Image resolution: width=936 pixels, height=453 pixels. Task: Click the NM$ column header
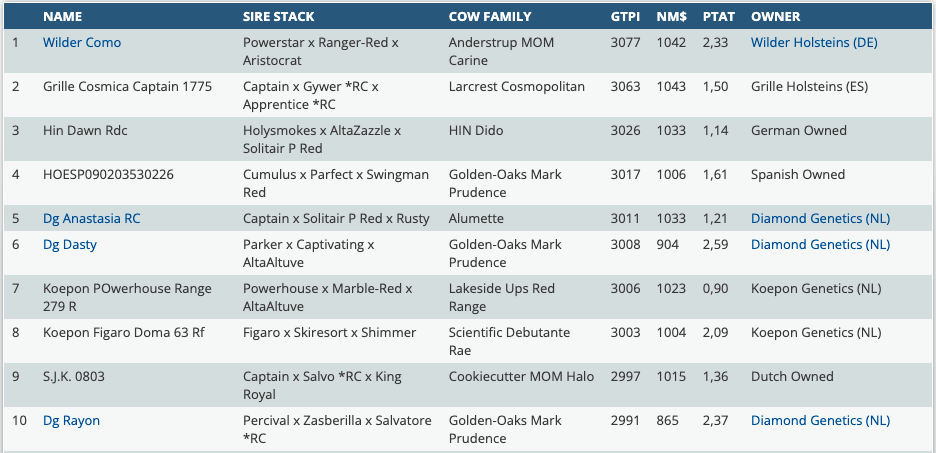[x=671, y=17]
